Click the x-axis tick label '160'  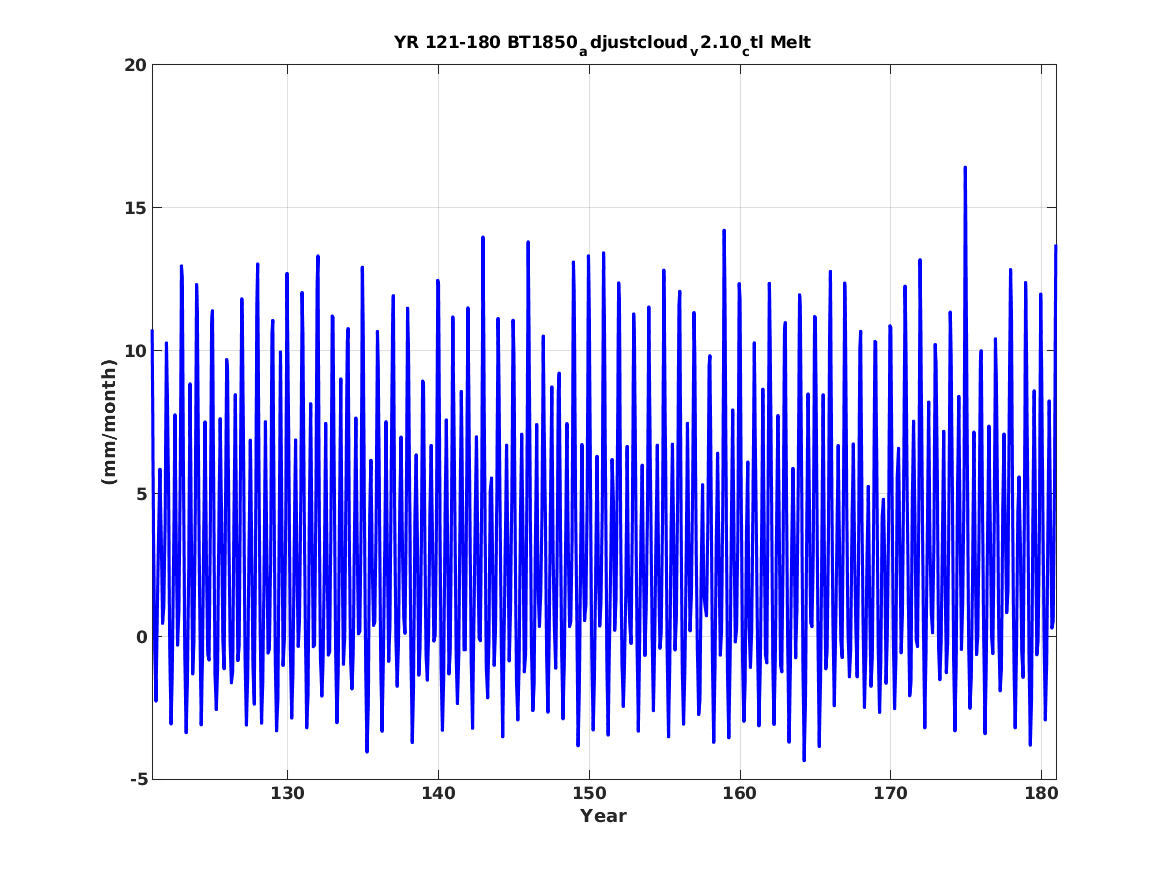(x=740, y=794)
